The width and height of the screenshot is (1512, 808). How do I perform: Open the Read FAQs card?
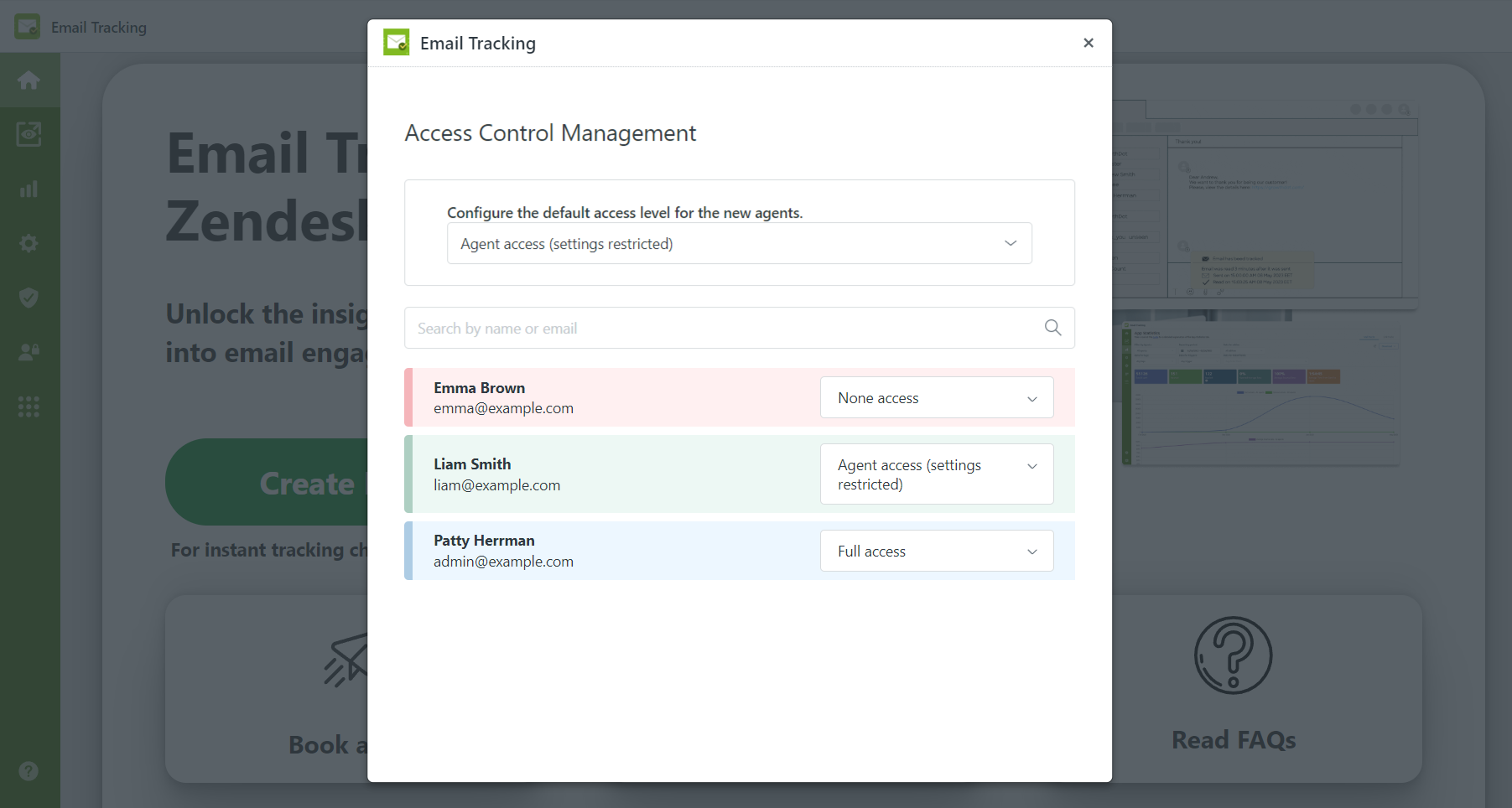click(1232, 739)
